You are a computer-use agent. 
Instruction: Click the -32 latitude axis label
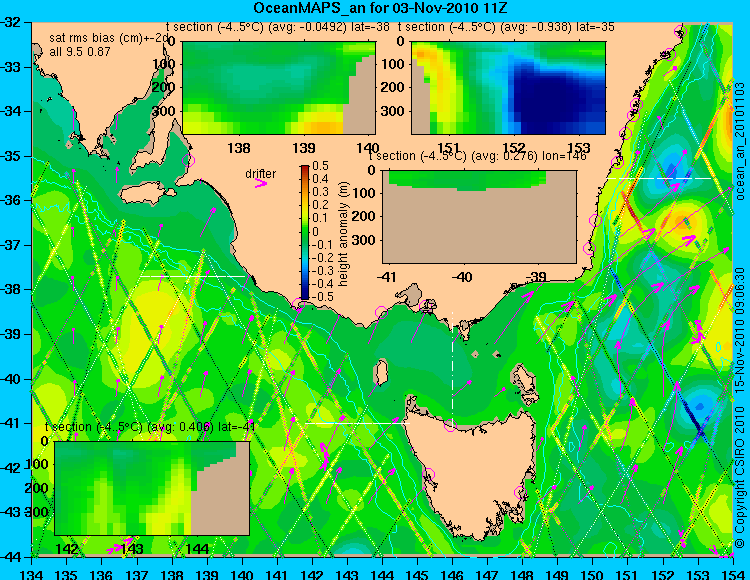click(12, 22)
